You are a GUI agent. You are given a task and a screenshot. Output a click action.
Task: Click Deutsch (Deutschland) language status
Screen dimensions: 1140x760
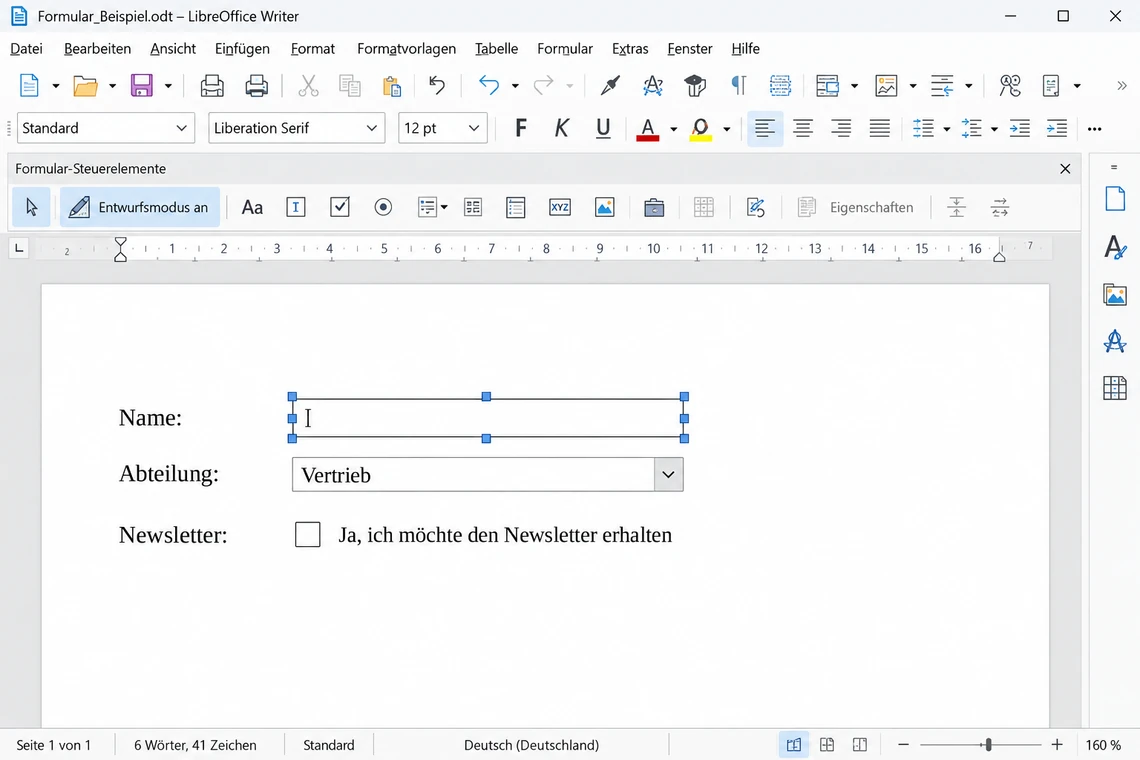pyautogui.click(x=531, y=745)
